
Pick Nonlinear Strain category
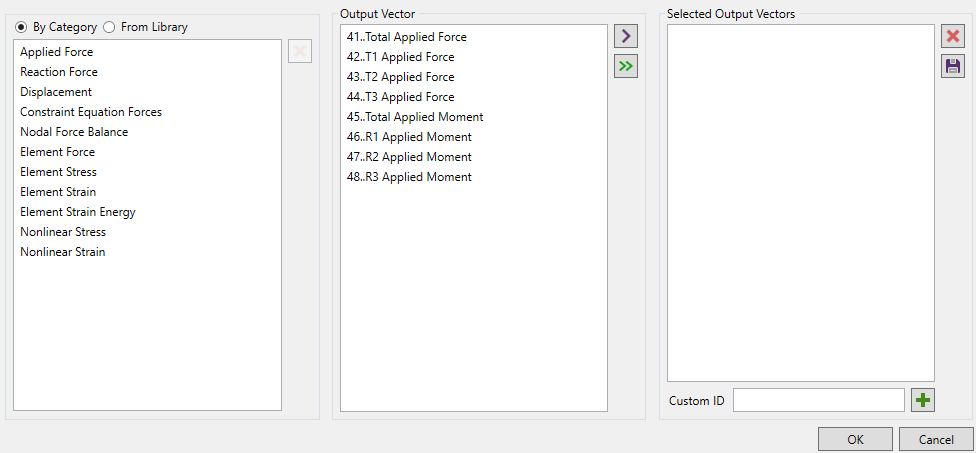(62, 252)
